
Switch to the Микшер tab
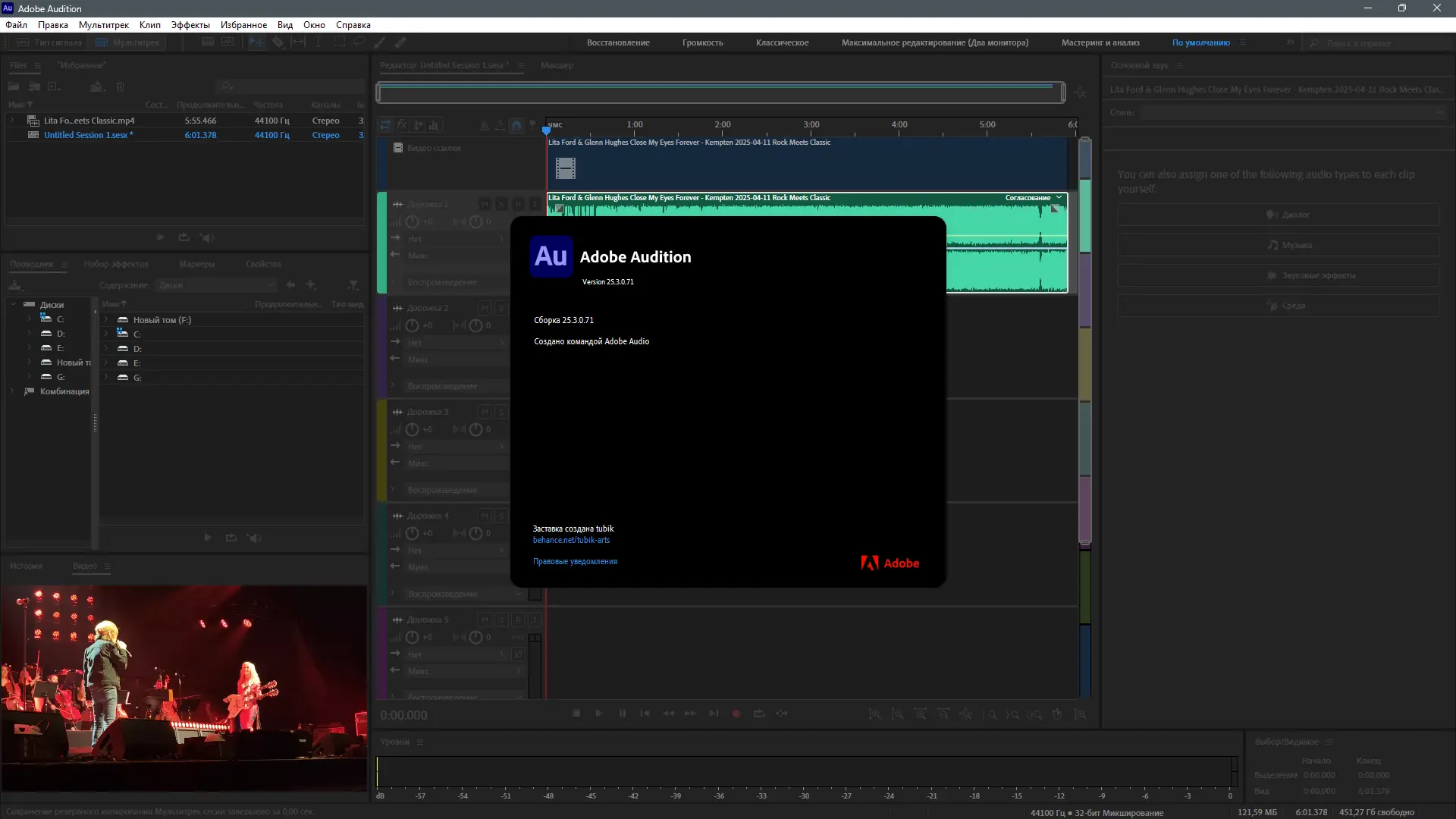point(557,65)
